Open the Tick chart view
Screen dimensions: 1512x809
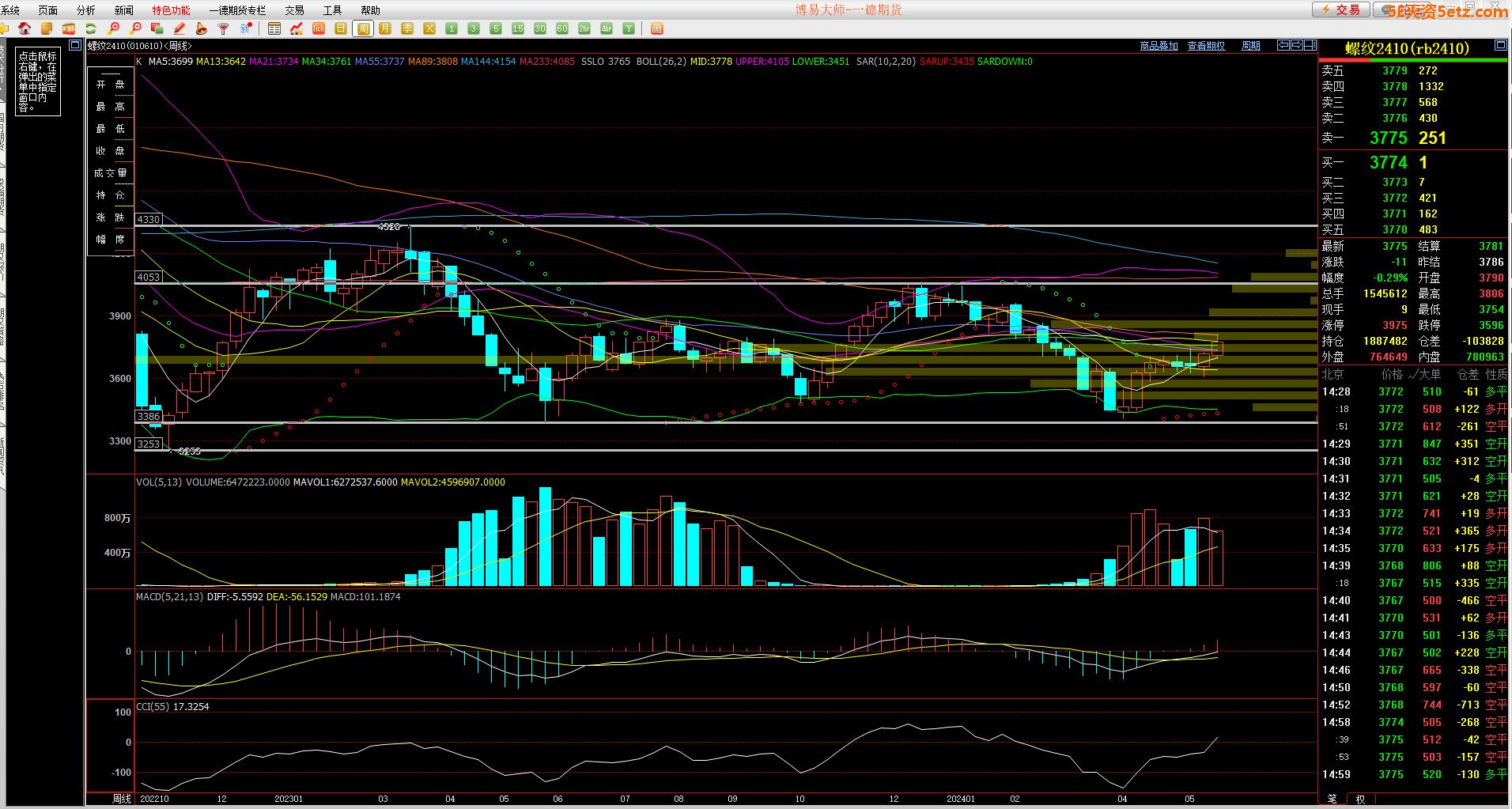[319, 28]
